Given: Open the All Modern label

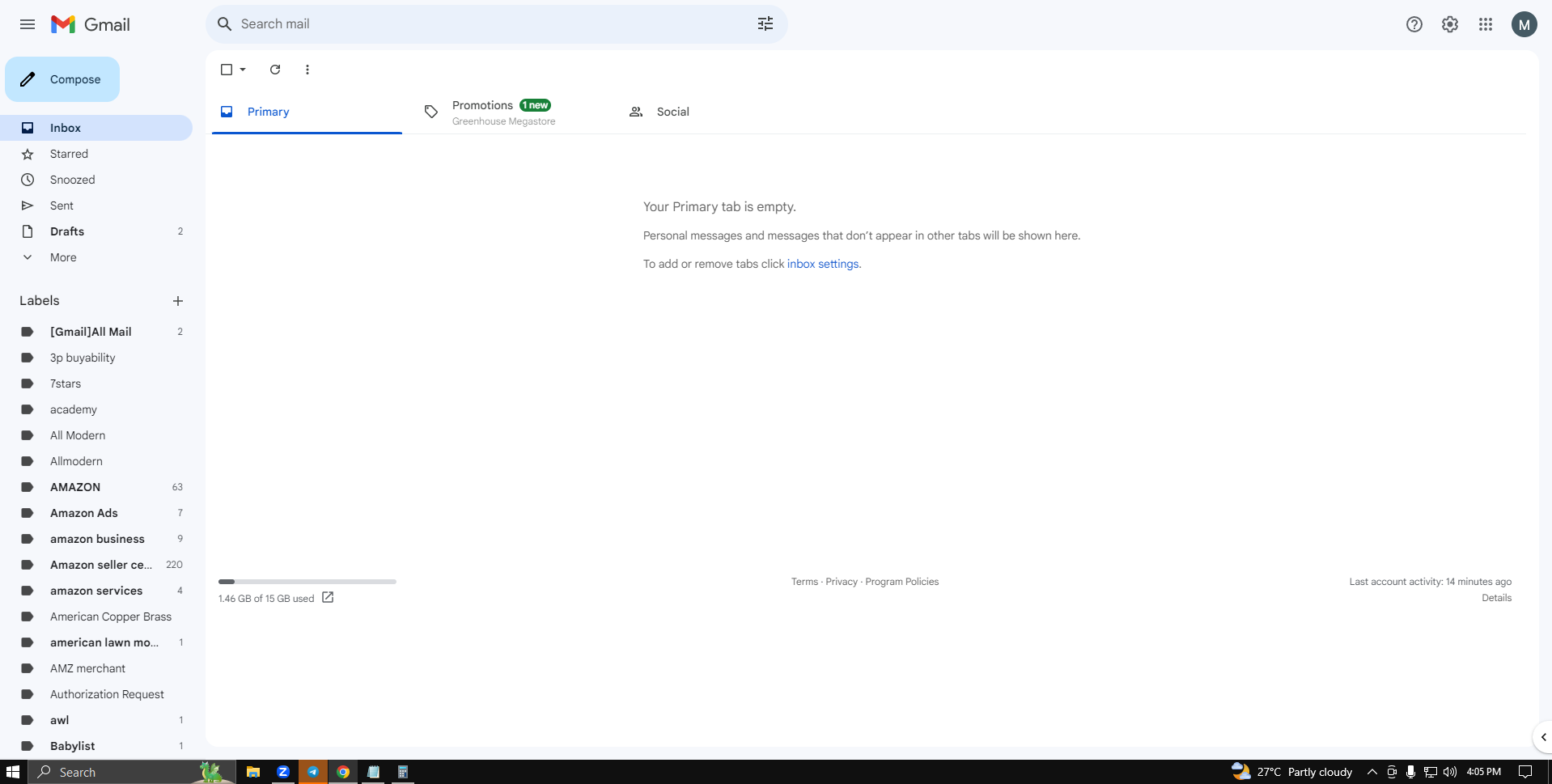Looking at the screenshot, I should (x=96, y=435).
